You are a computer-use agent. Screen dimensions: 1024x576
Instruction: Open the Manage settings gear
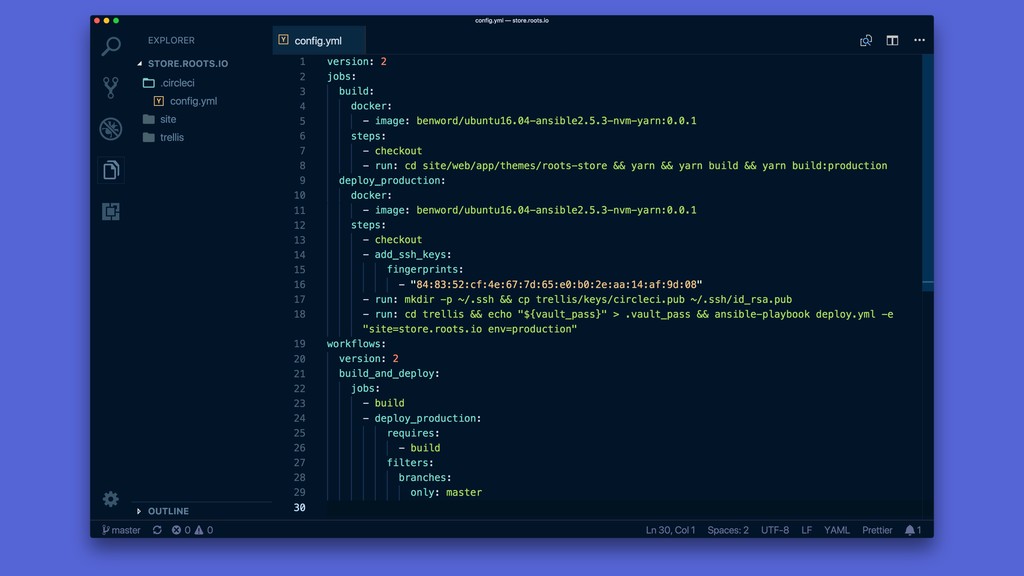(111, 499)
